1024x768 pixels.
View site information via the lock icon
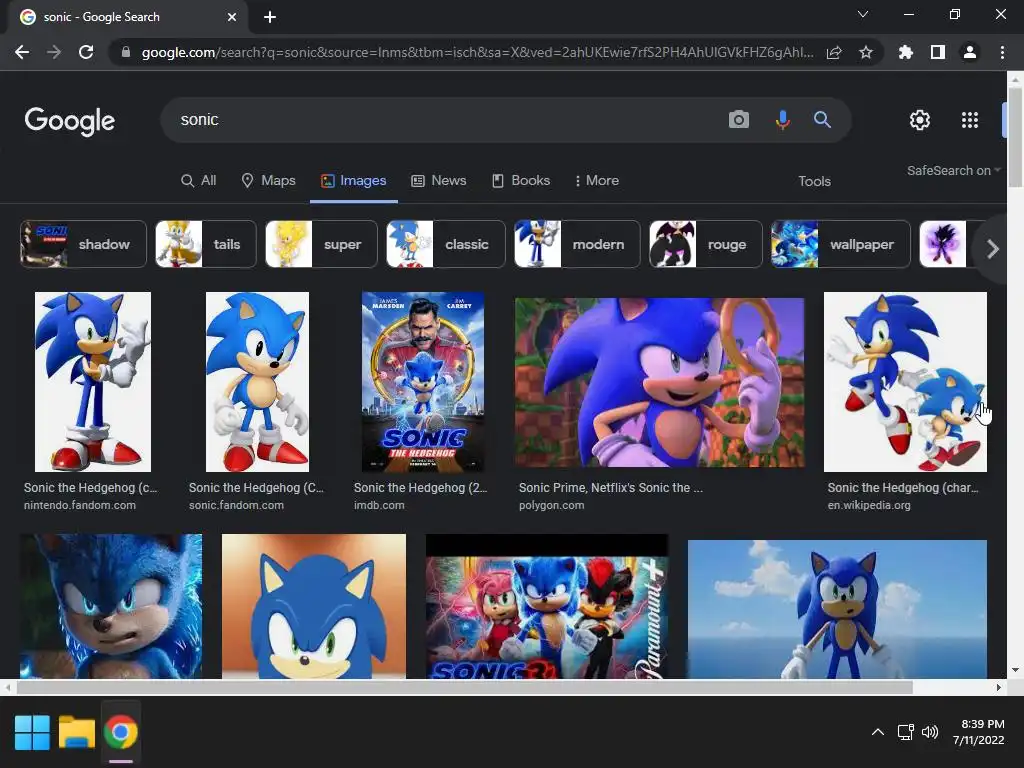click(126, 52)
